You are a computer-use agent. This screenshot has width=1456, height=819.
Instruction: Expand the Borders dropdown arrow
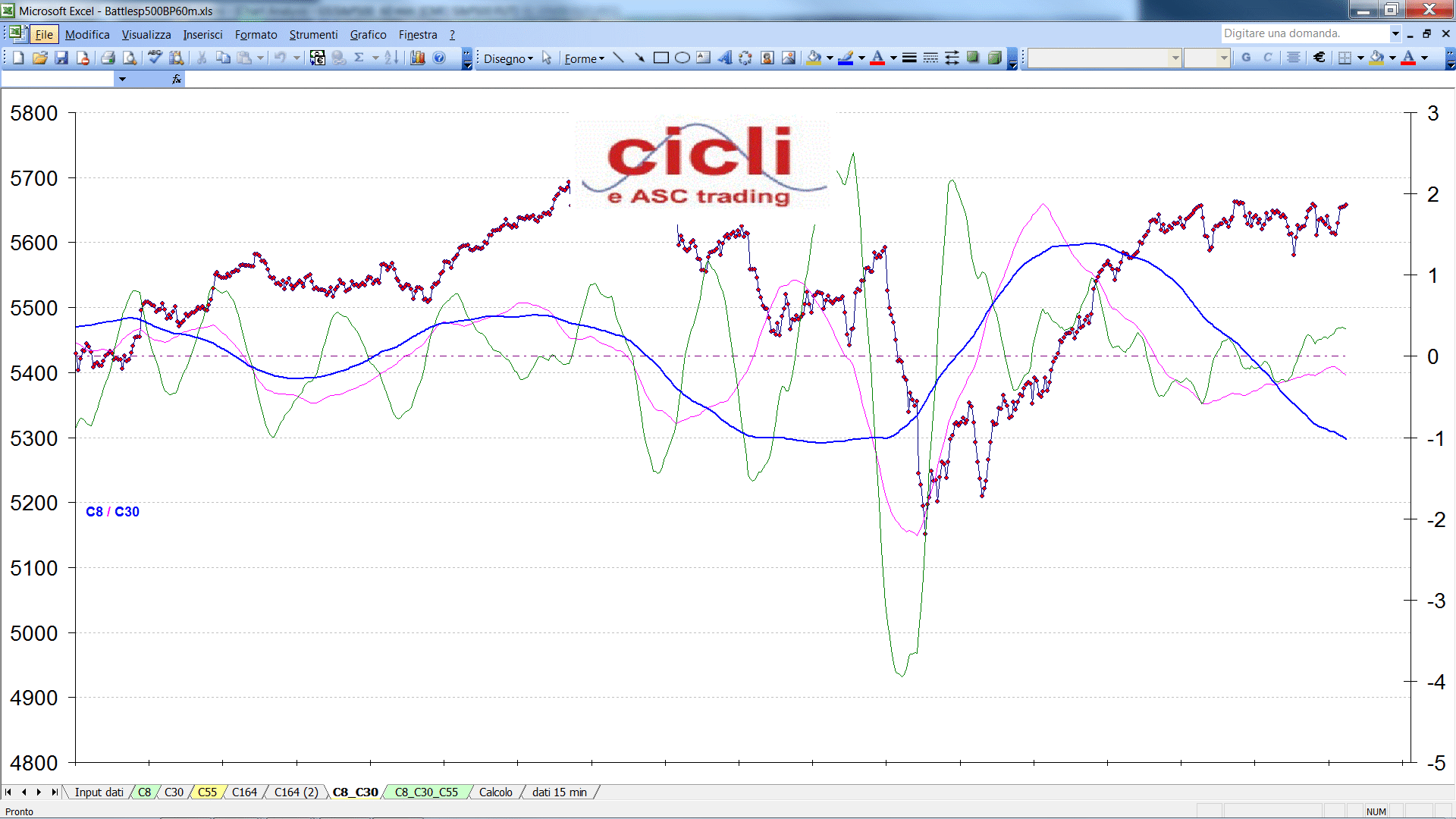1360,58
